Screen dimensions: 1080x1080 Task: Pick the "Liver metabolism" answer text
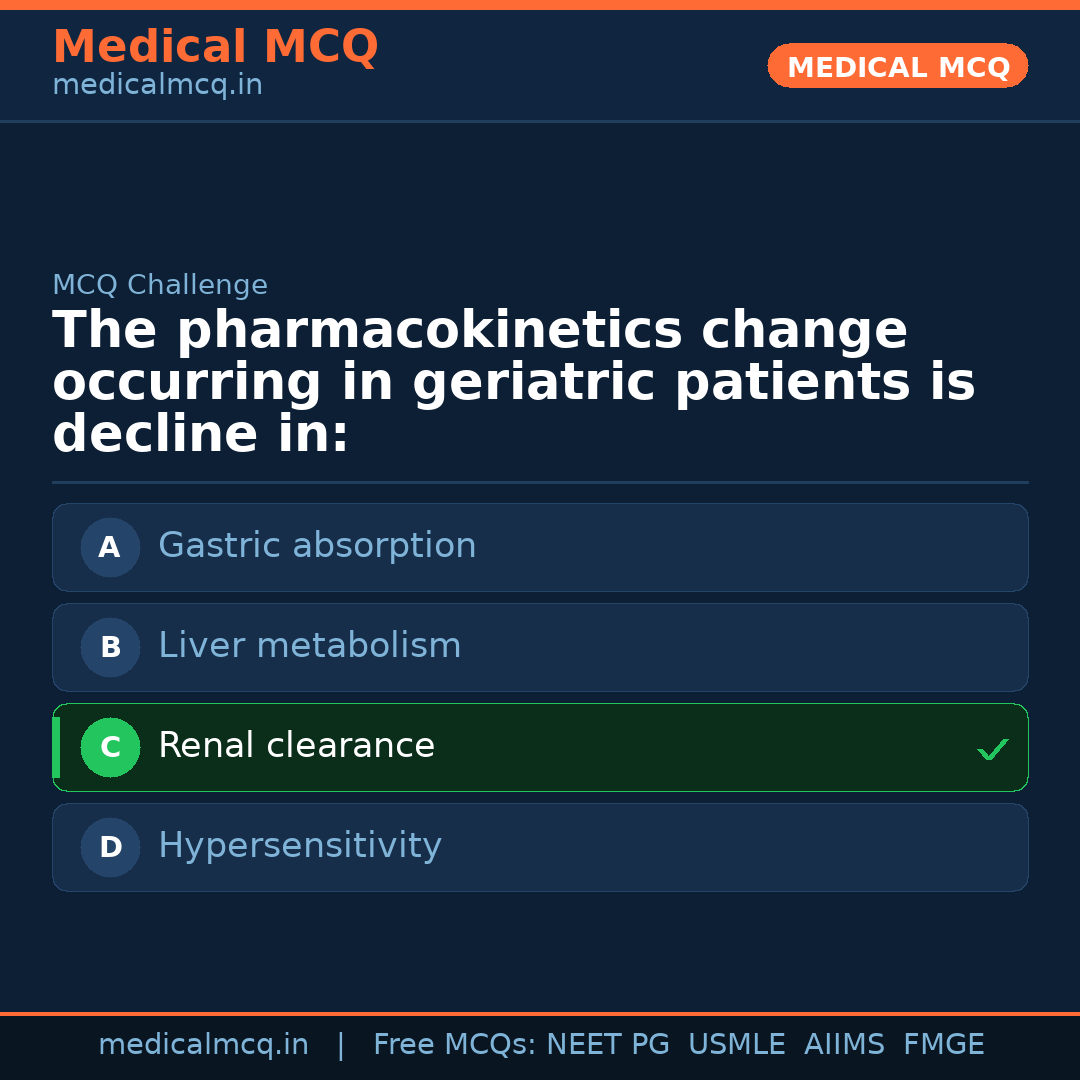tap(309, 646)
